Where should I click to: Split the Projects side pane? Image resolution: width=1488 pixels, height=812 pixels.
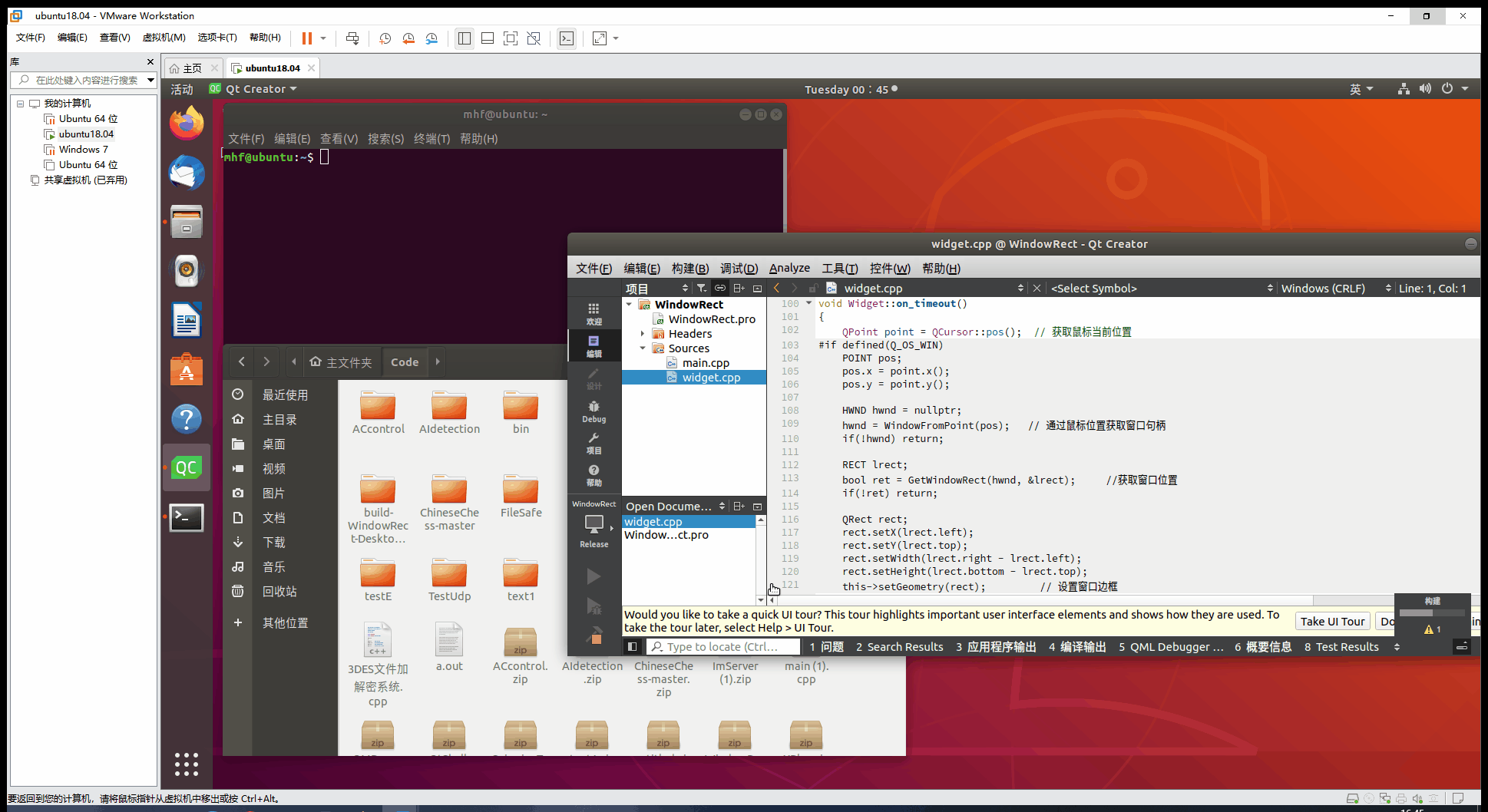click(739, 288)
